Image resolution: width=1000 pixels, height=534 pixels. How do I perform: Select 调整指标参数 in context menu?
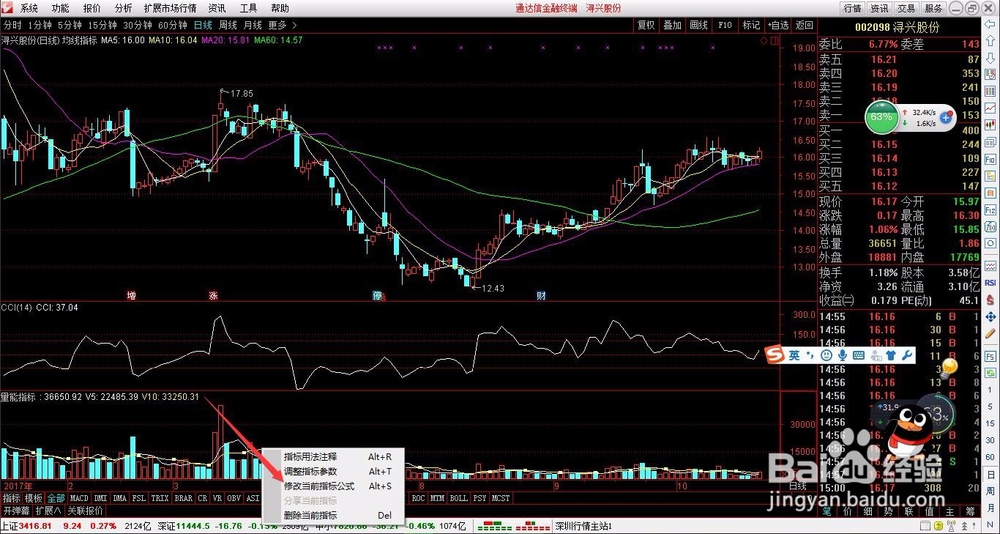point(334,471)
